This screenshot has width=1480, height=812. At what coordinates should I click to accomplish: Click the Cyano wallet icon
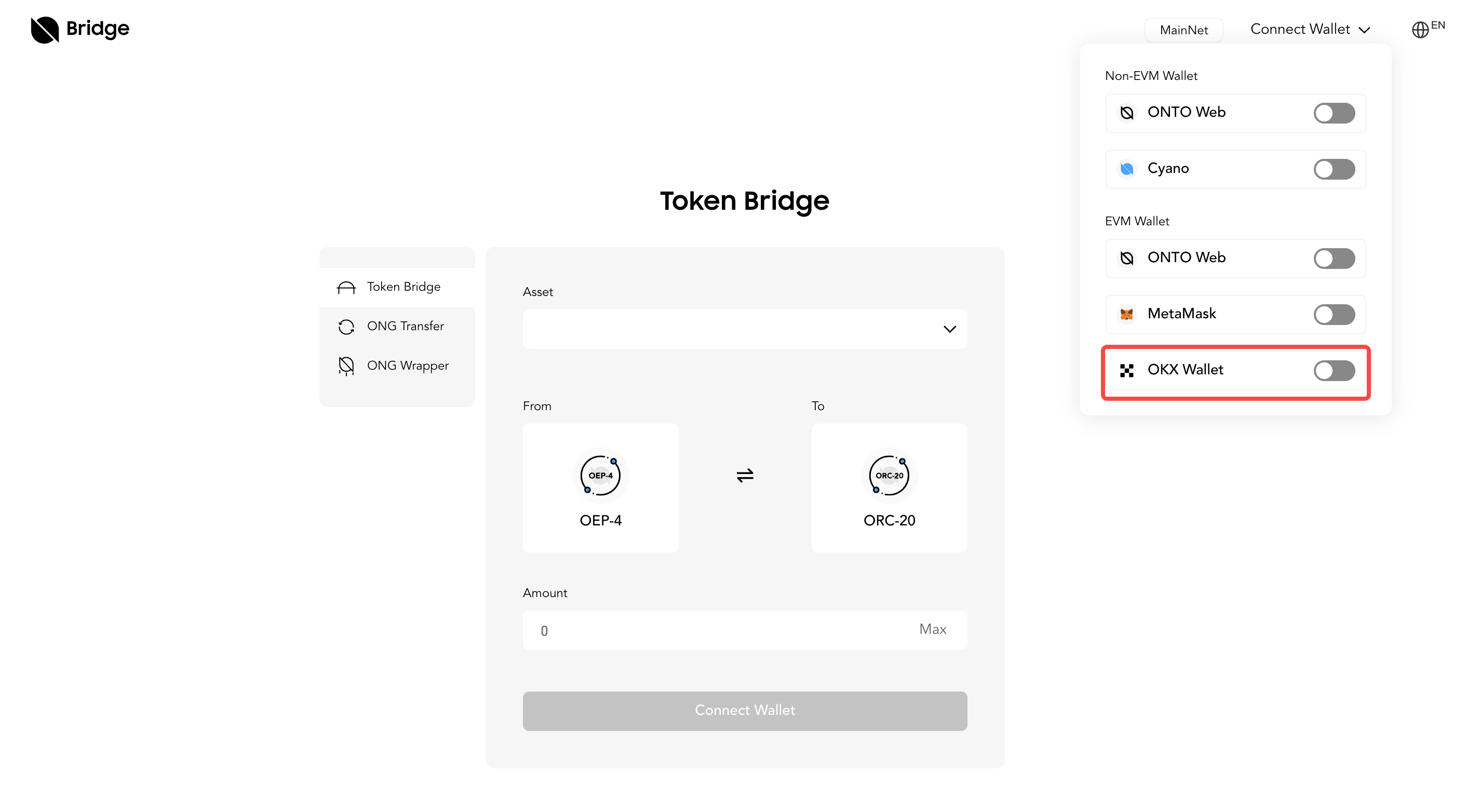[x=1127, y=169]
